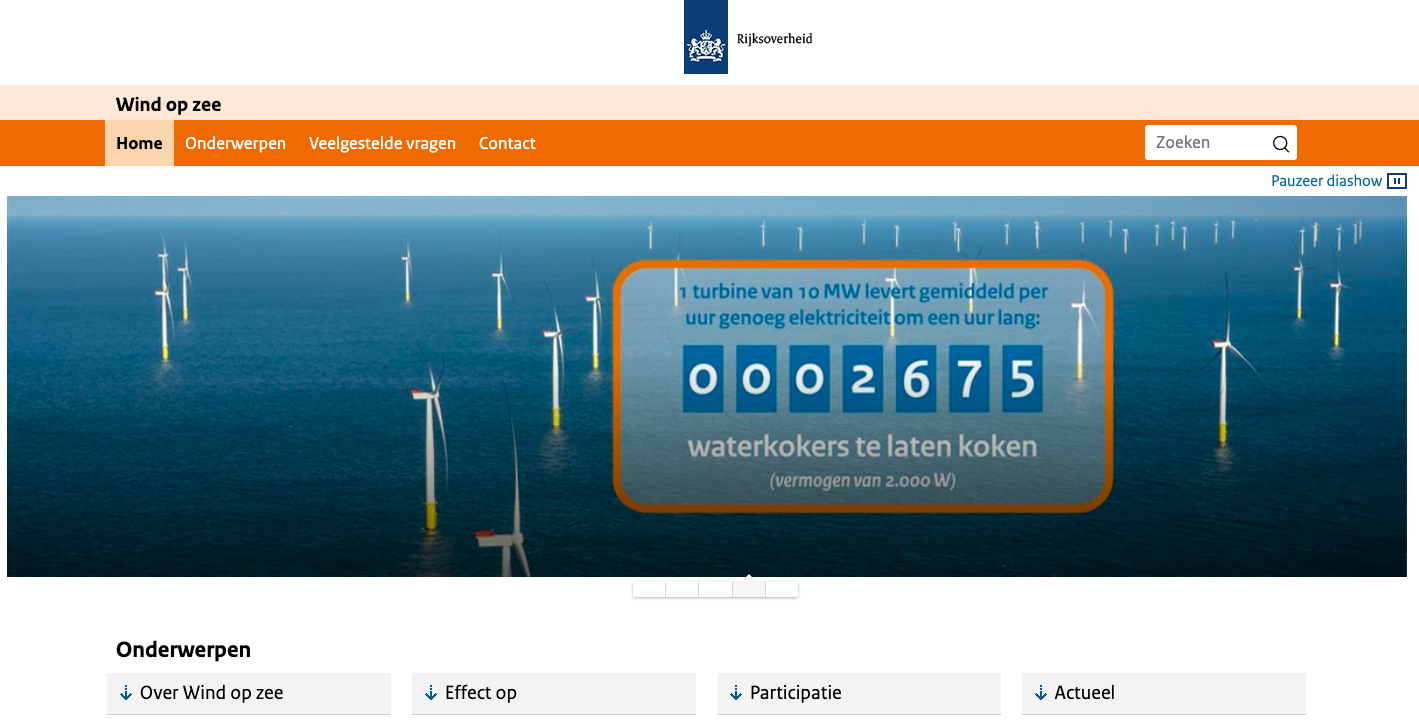The image size is (1419, 727).
Task: Click the waterkokers te laten koken text
Action: point(862,446)
